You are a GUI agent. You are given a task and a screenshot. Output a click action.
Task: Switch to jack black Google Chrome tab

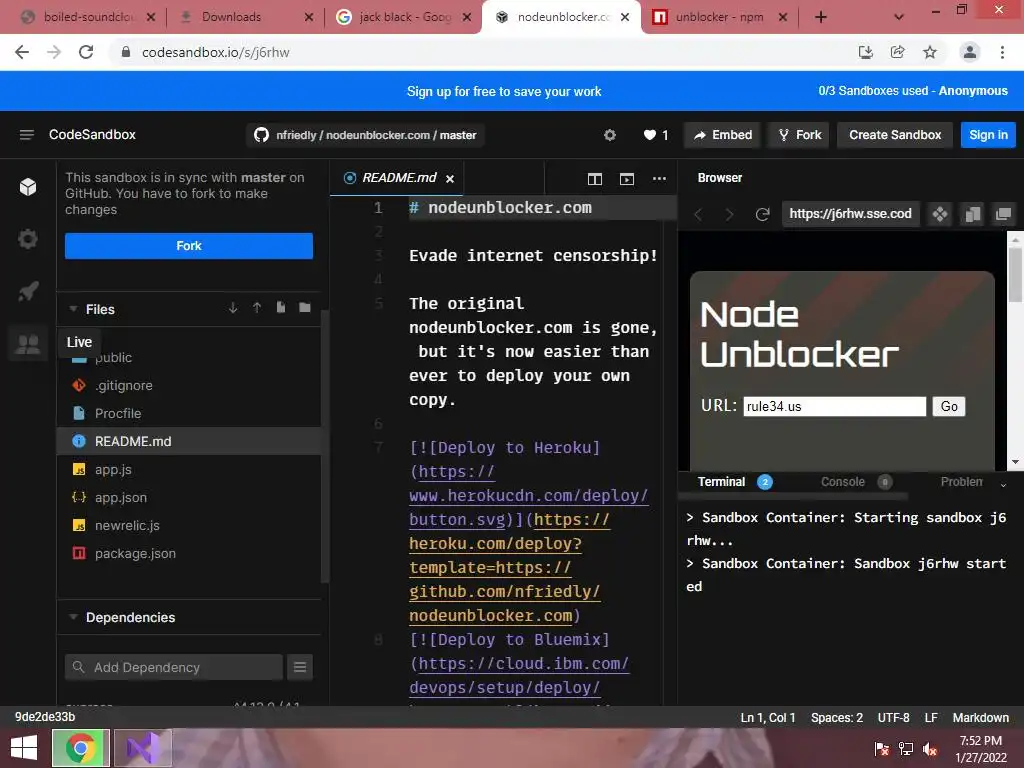(404, 17)
